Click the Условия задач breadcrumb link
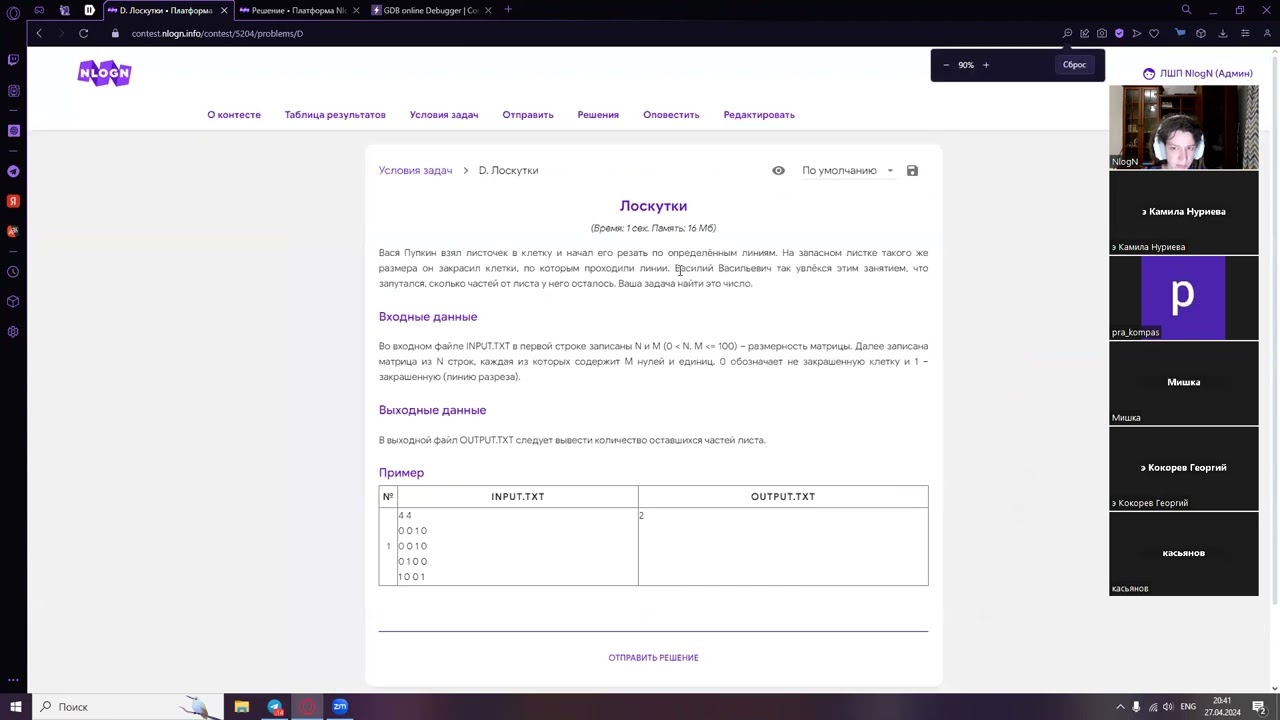Viewport: 1280px width, 720px height. coord(415,171)
